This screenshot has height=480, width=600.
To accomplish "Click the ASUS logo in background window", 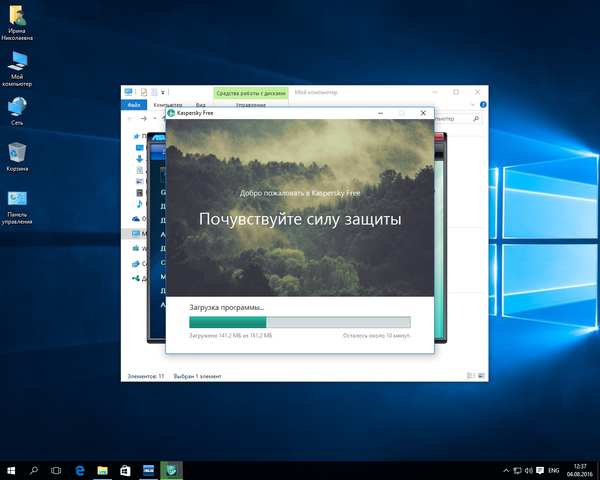I will (159, 137).
